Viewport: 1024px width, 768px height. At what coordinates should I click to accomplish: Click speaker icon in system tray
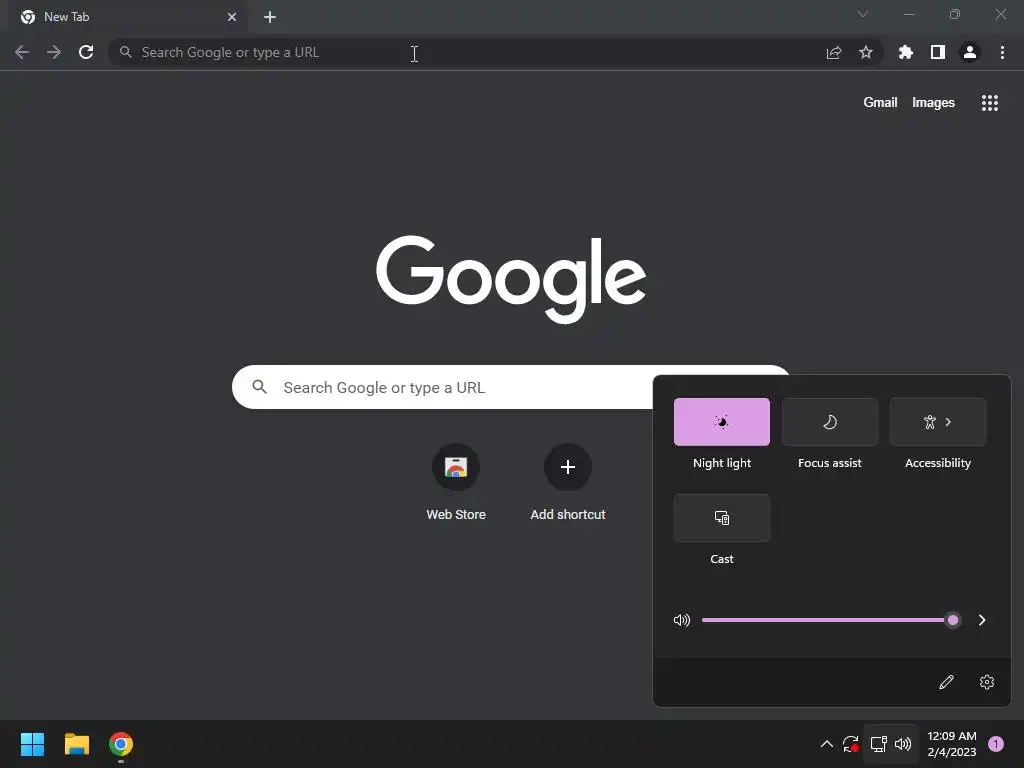coord(903,744)
